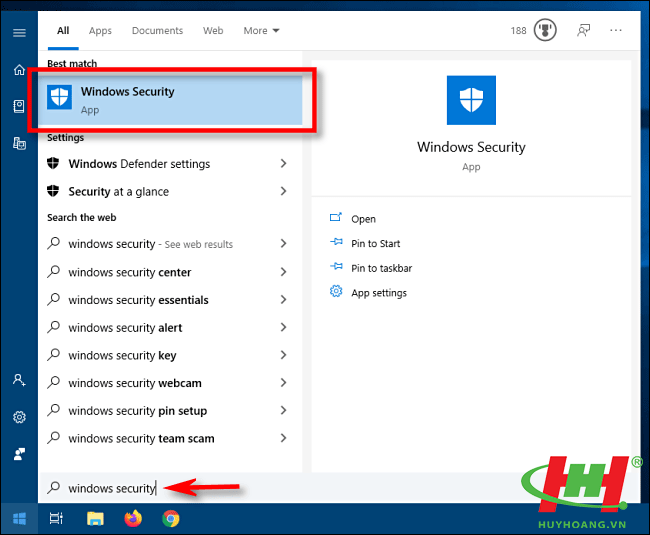This screenshot has height=535, width=650.
Task: Expand 'windows security center' chevron
Action: (x=283, y=272)
